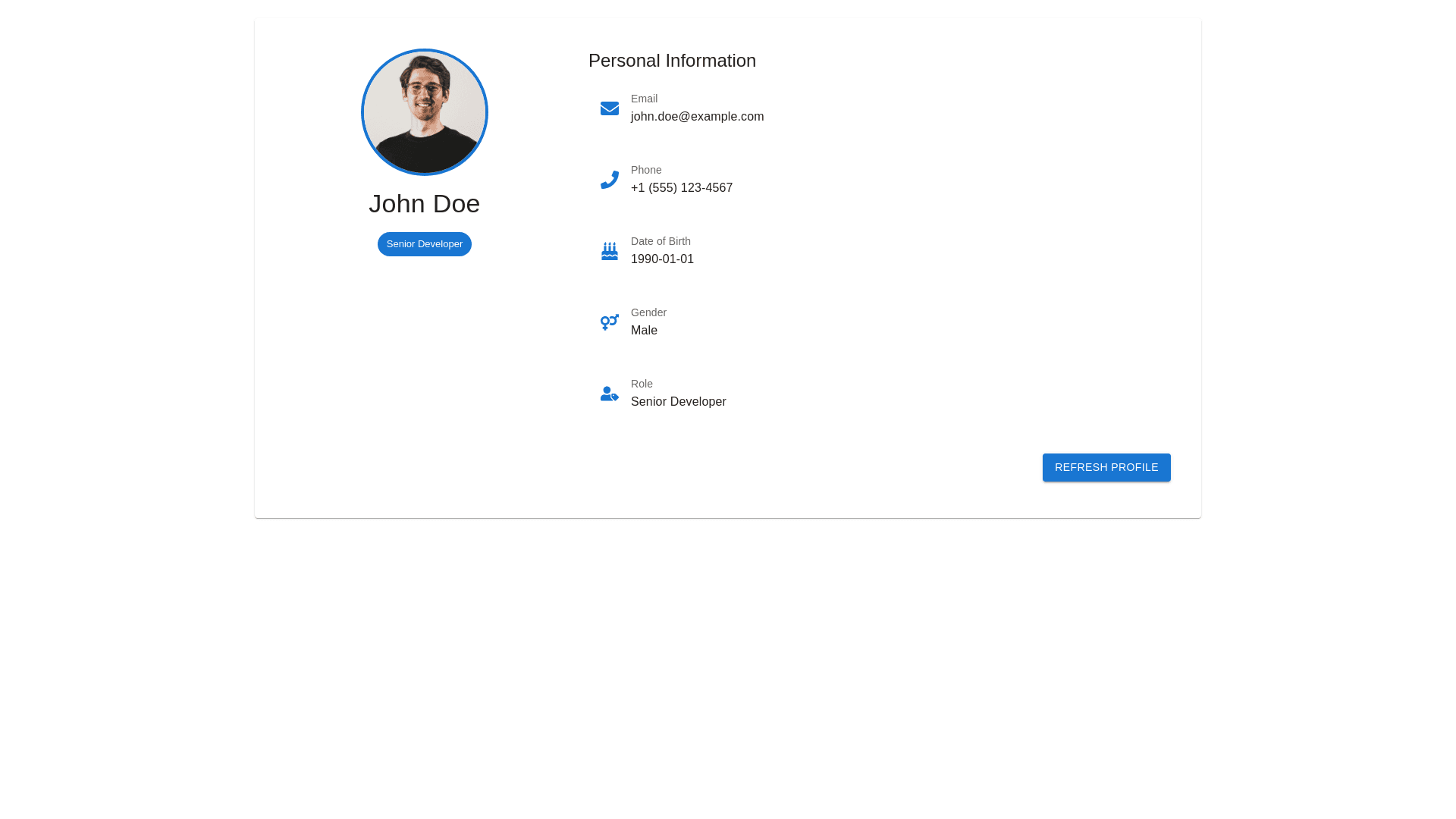
Task: Select the john.doe@example.com email address
Action: [x=697, y=117]
